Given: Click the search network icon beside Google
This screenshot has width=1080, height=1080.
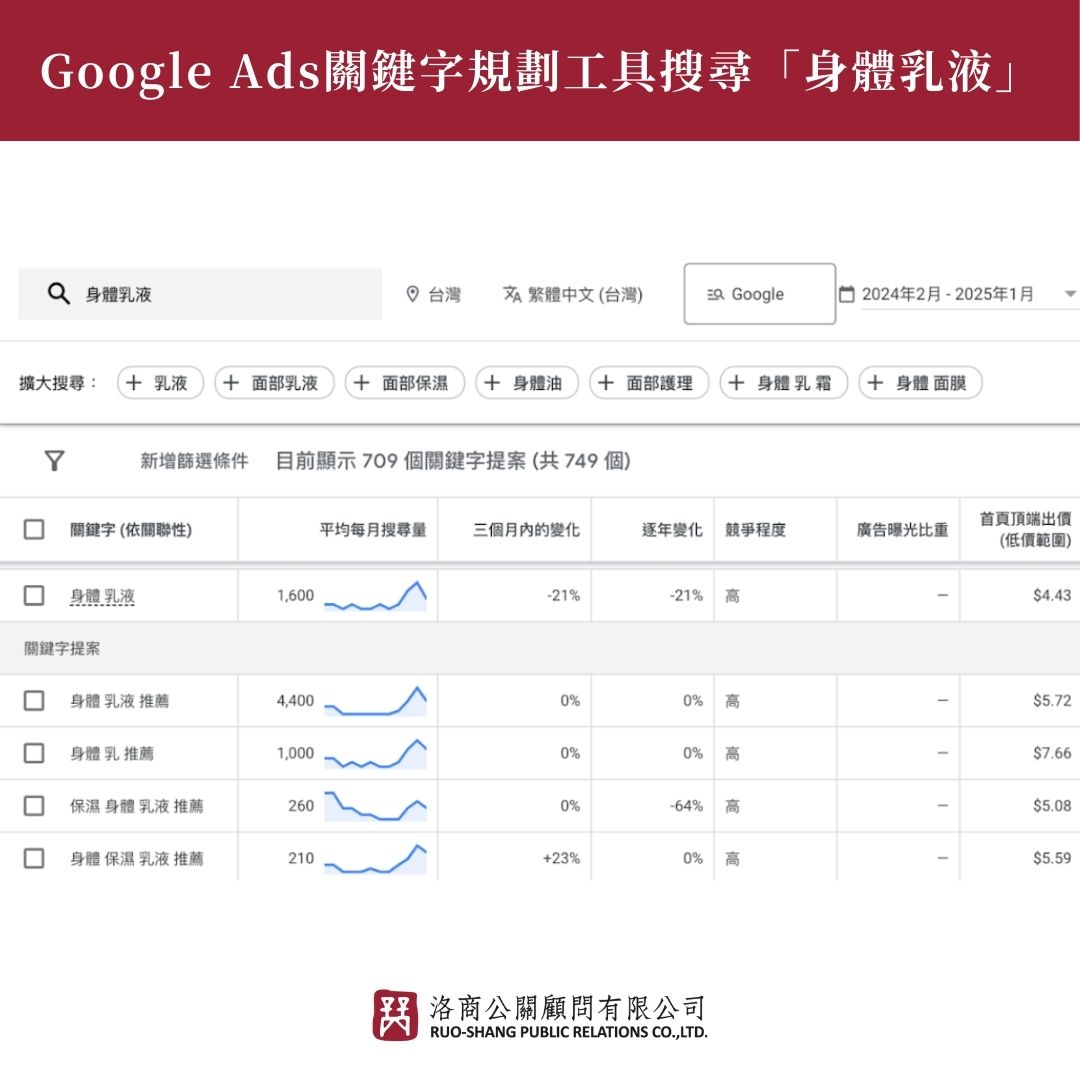Looking at the screenshot, I should tap(715, 294).
